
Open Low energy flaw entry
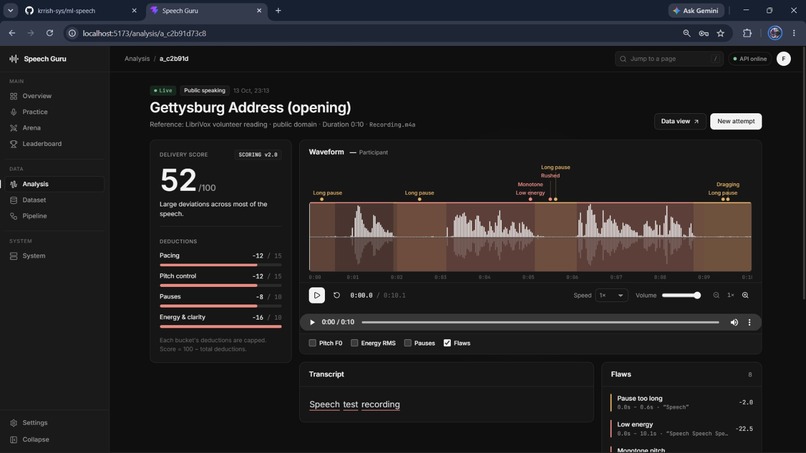tap(682, 429)
